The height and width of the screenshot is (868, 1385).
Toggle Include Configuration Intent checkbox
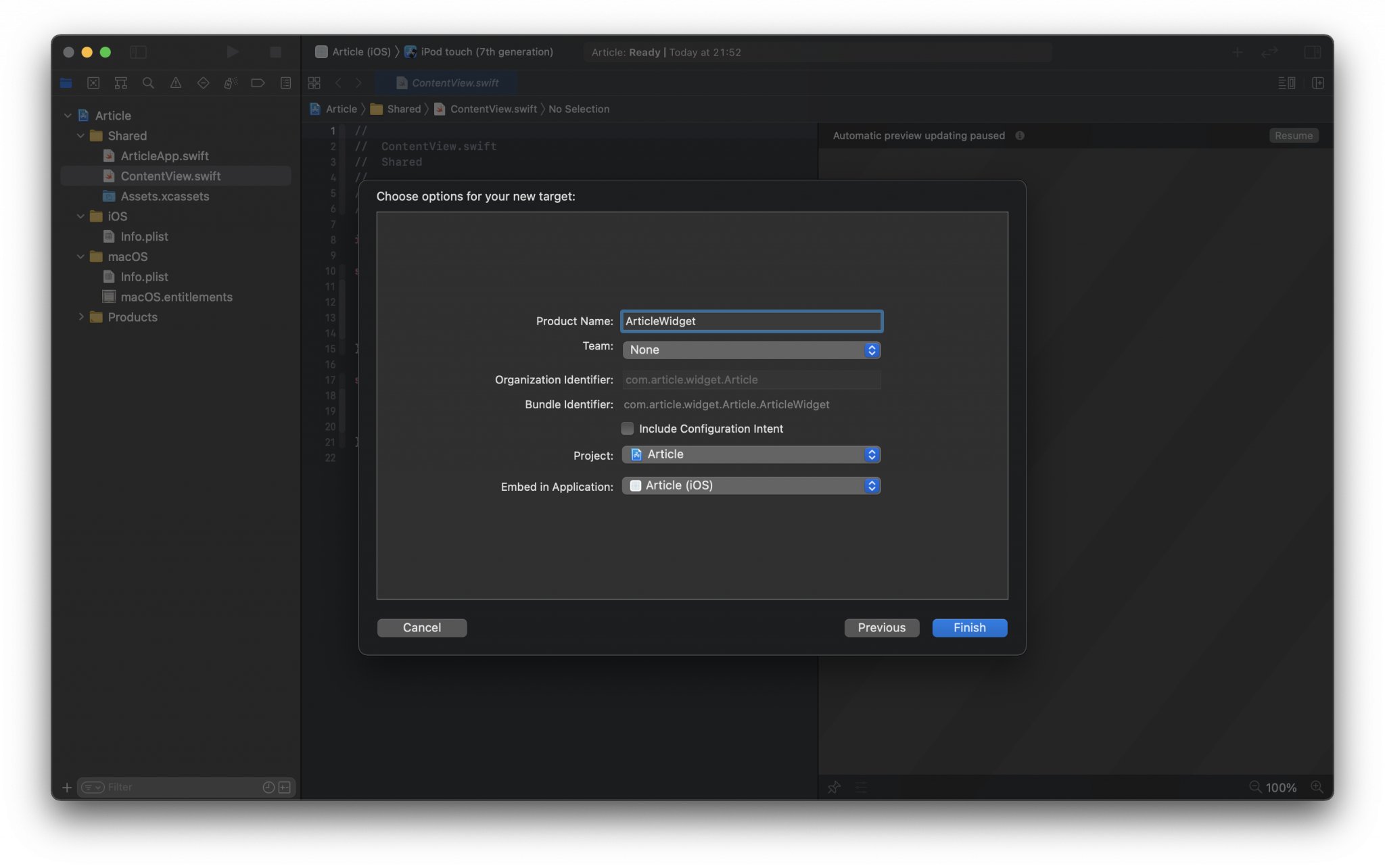click(x=627, y=428)
